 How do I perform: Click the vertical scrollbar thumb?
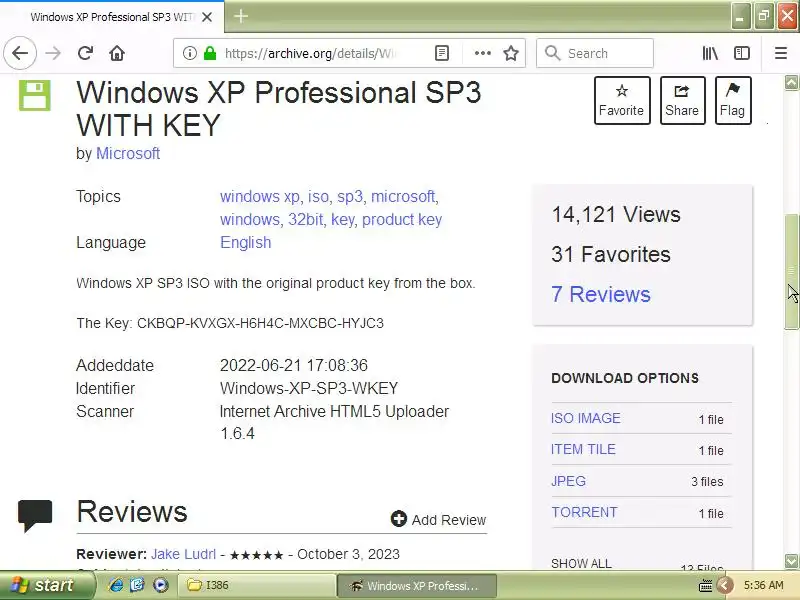(791, 271)
